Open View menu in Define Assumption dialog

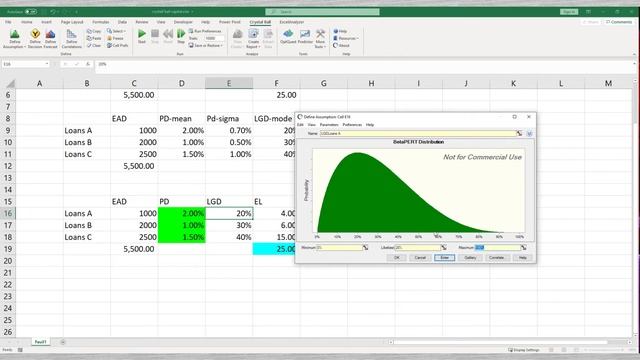tap(311, 125)
